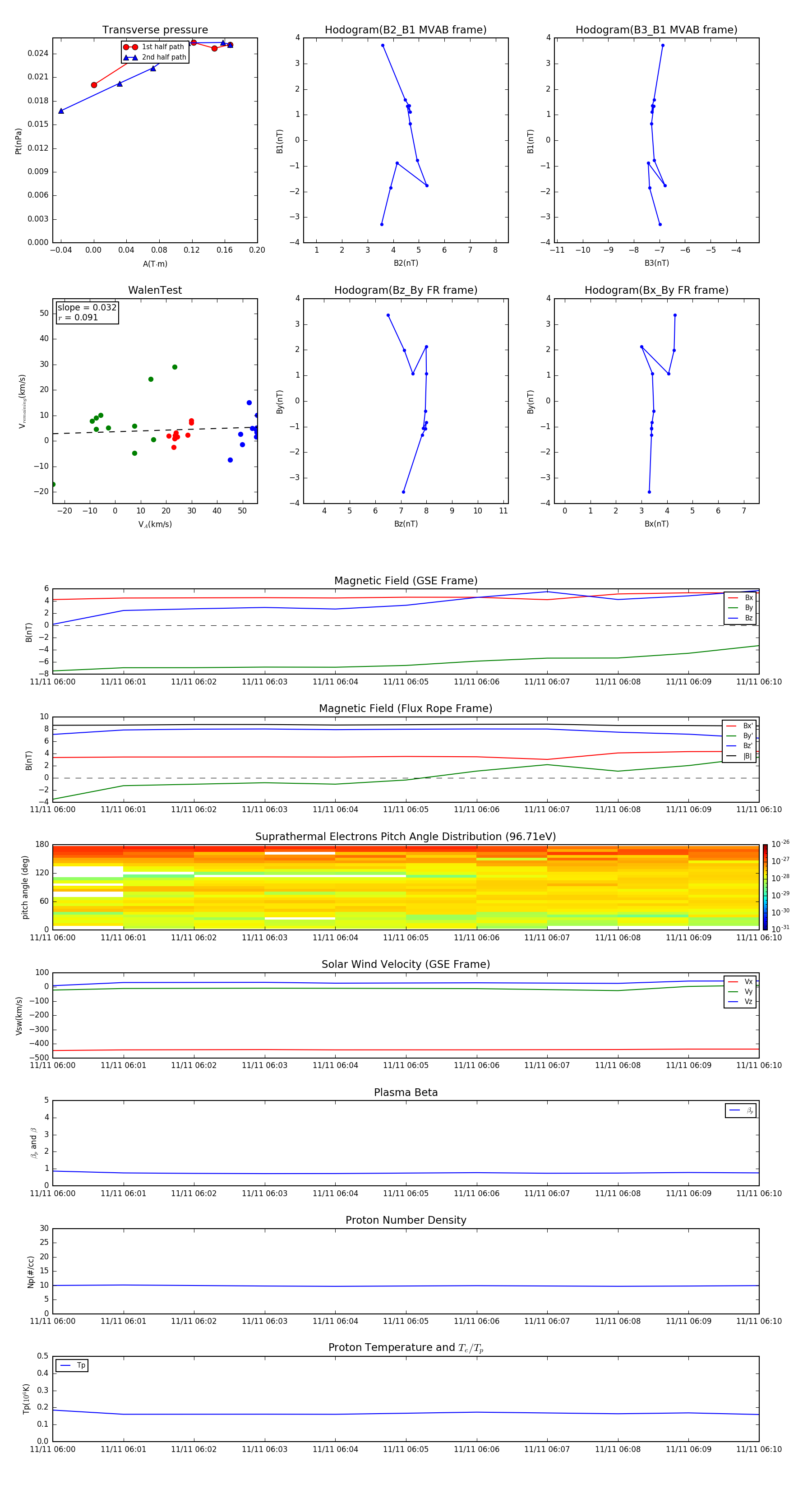Click the 'Vy' legend entry
The image size is (812, 1489).
click(x=741, y=991)
